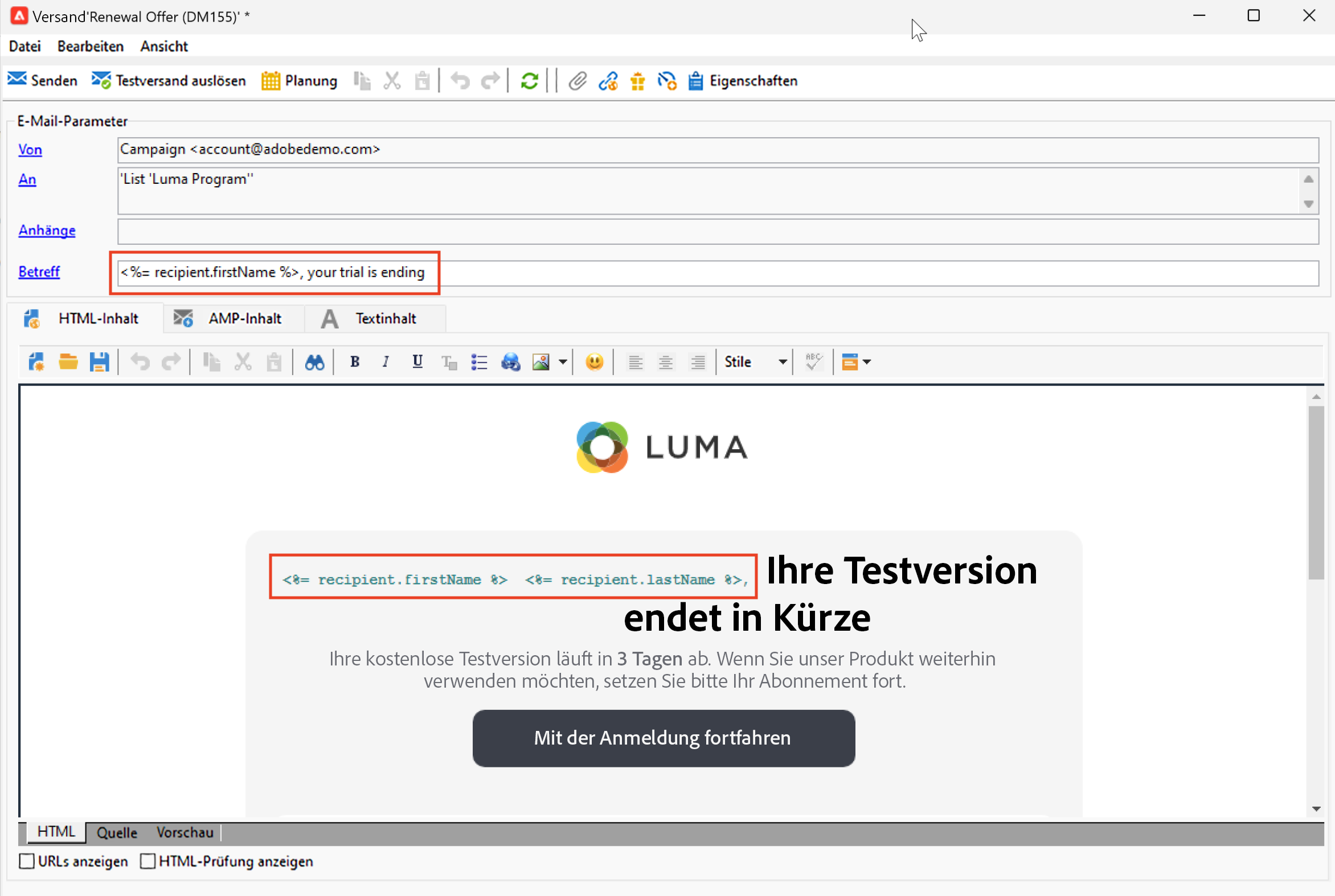Click the Testversand auslösen icon
Image resolution: width=1335 pixels, height=896 pixels.
(x=101, y=80)
